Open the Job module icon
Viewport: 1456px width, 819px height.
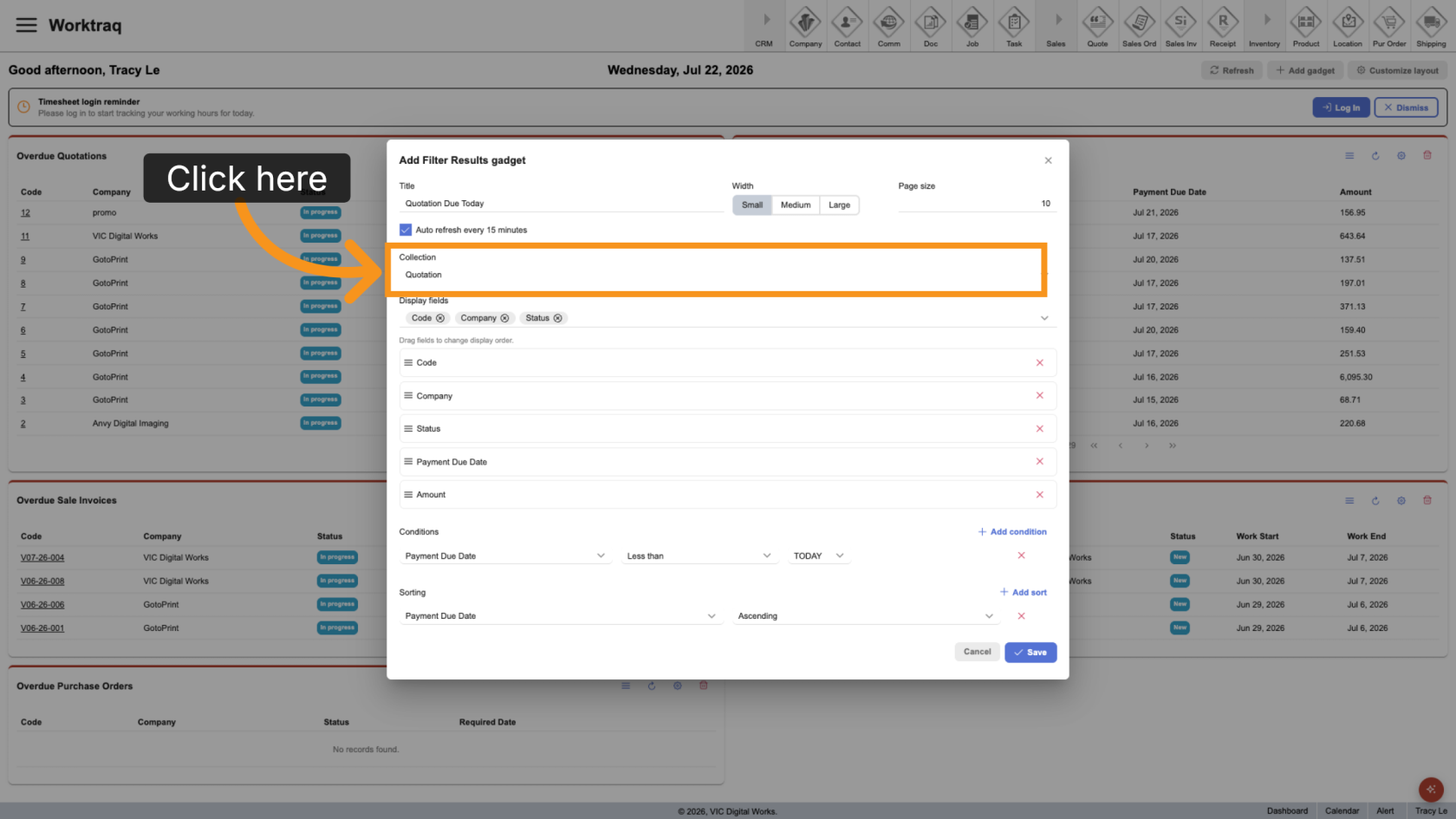(x=972, y=26)
